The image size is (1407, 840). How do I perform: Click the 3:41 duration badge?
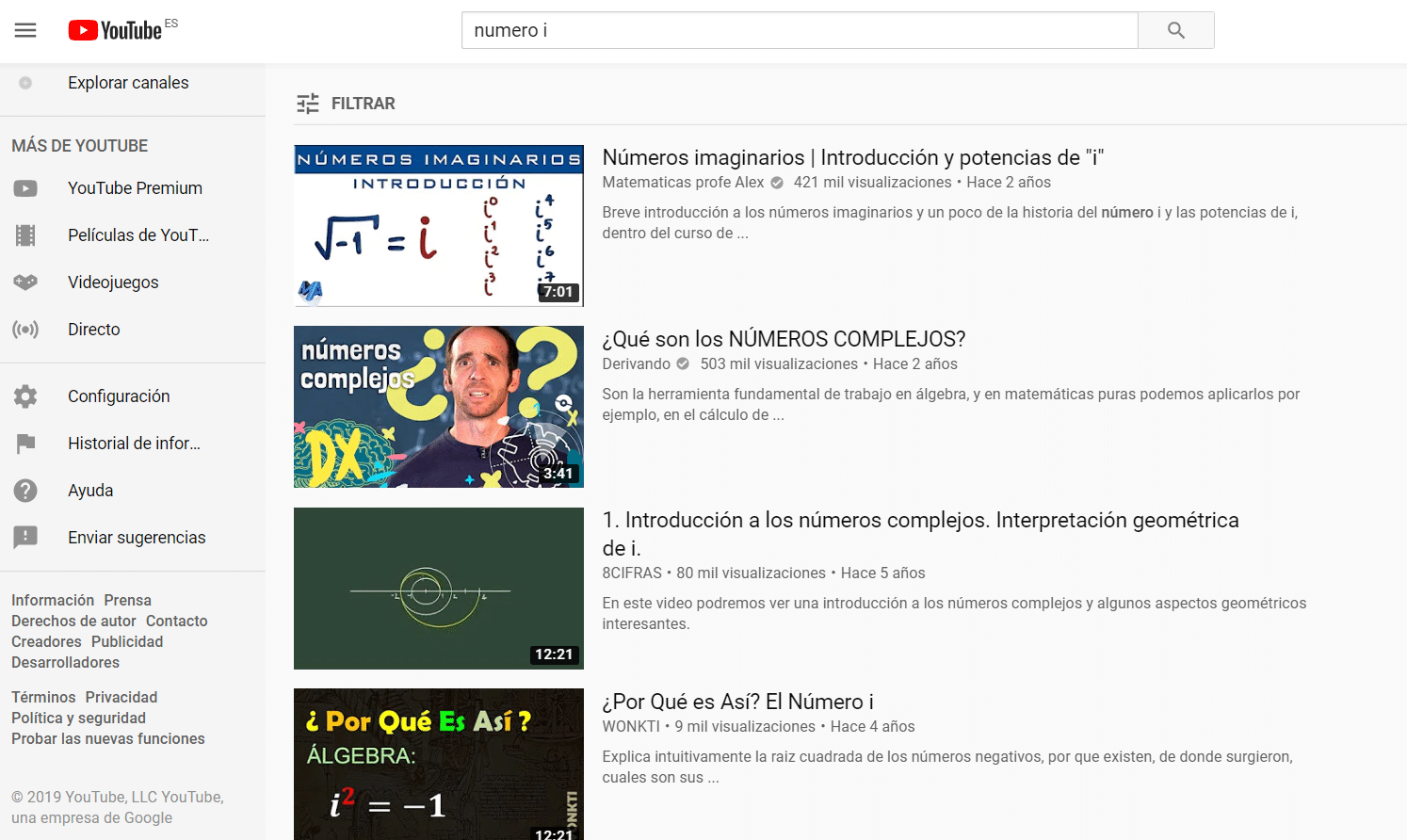(x=558, y=474)
